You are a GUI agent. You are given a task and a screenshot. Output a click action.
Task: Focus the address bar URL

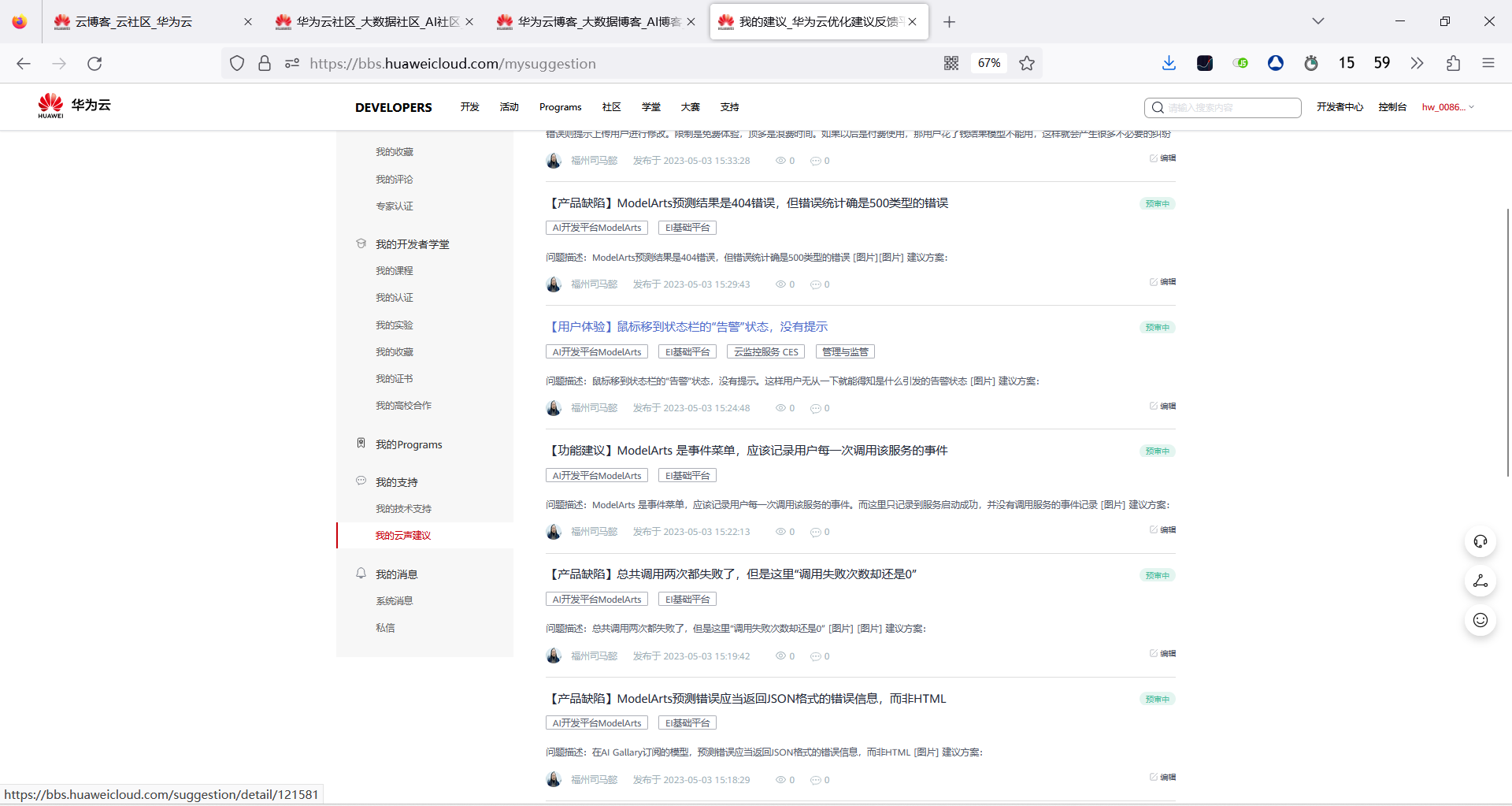pyautogui.click(x=453, y=63)
